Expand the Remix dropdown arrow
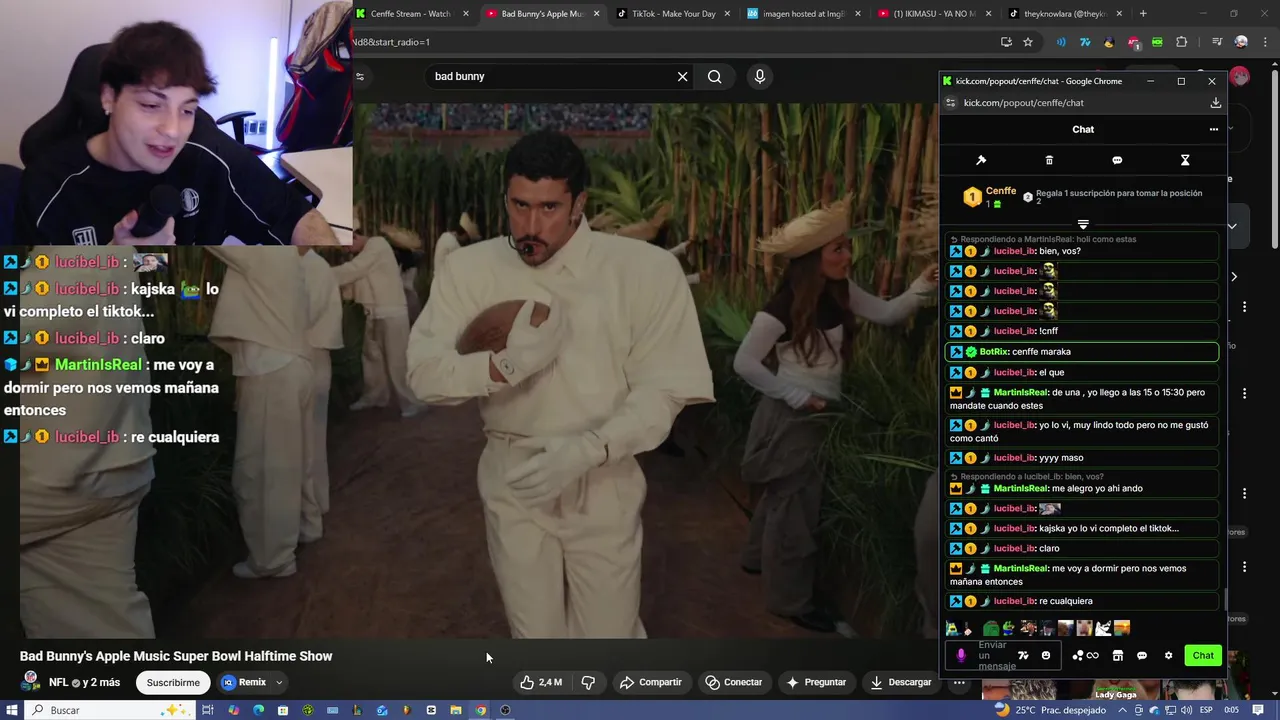The image size is (1280, 720). [279, 682]
